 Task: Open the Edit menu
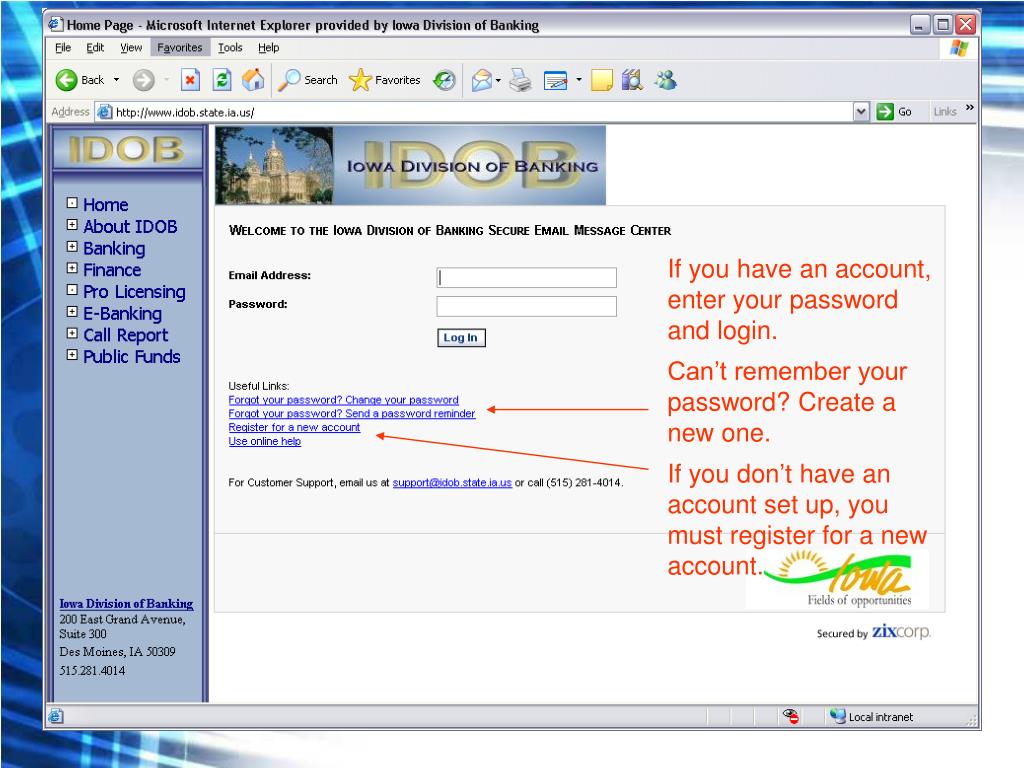95,48
